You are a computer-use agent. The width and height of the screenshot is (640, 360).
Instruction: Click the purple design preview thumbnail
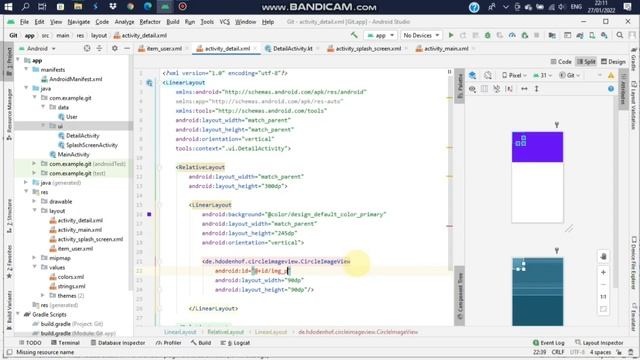tap(537, 177)
